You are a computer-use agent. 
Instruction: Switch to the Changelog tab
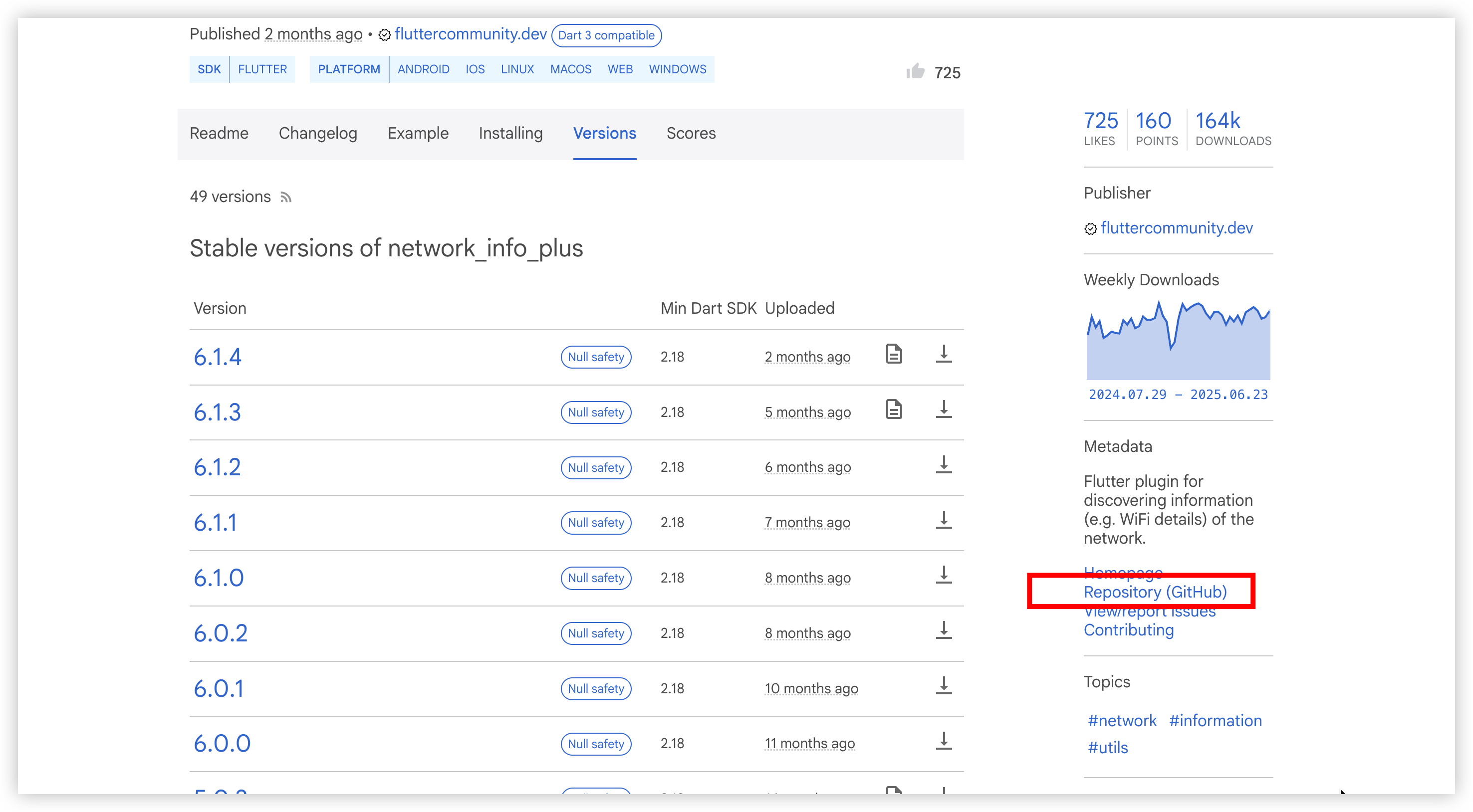tap(318, 134)
